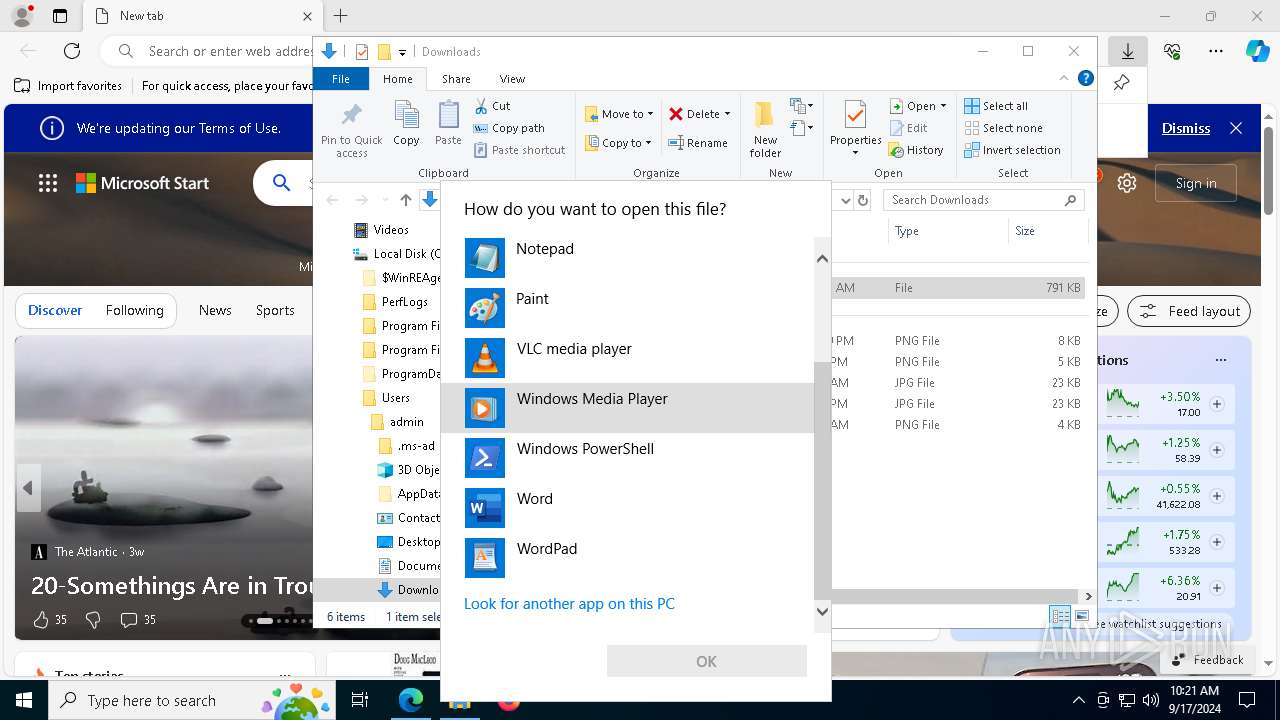This screenshot has height=720, width=1280.
Task: Click Copy path in the ribbon
Action: [x=509, y=128]
